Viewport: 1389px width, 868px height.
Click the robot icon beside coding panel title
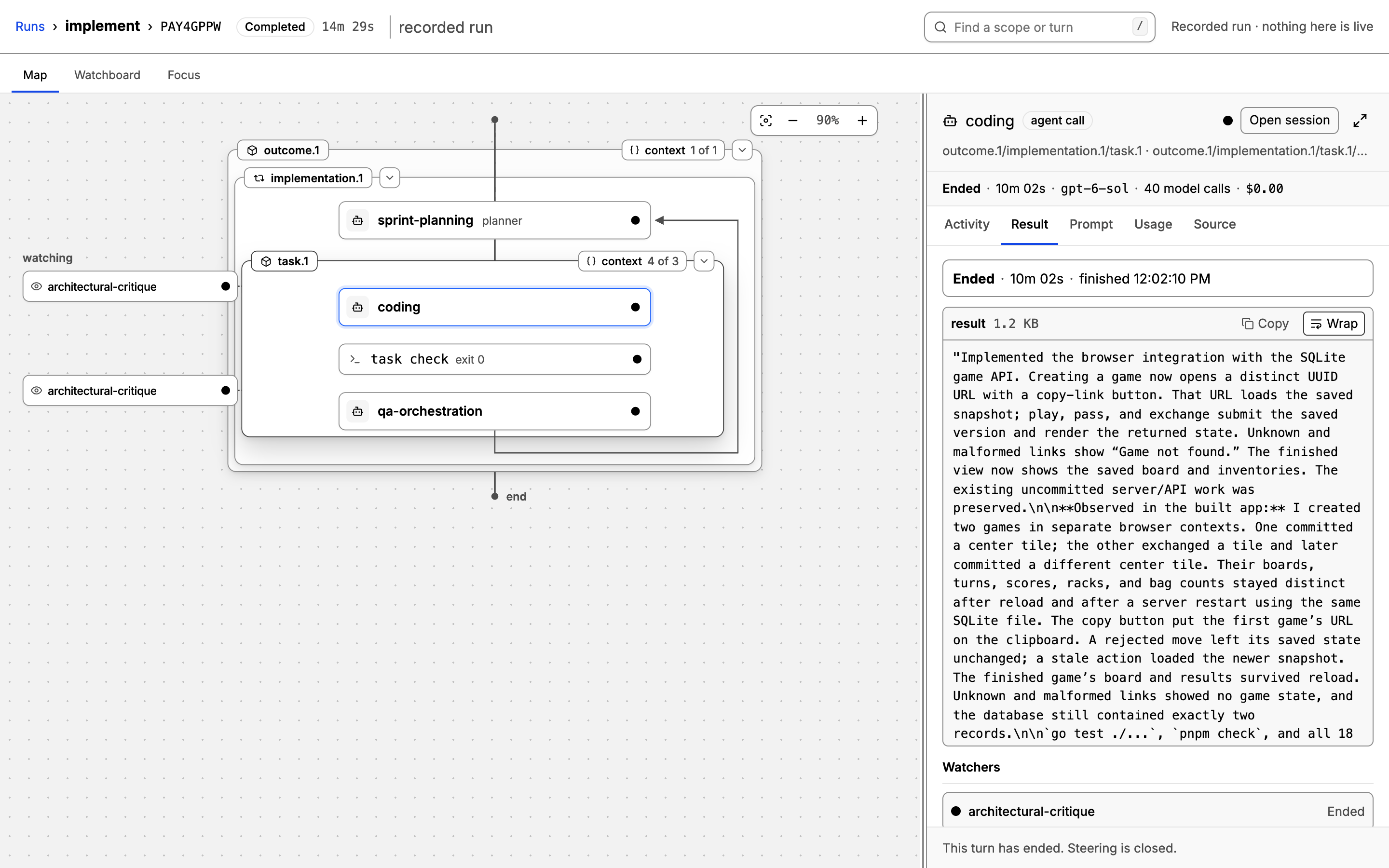tap(950, 121)
